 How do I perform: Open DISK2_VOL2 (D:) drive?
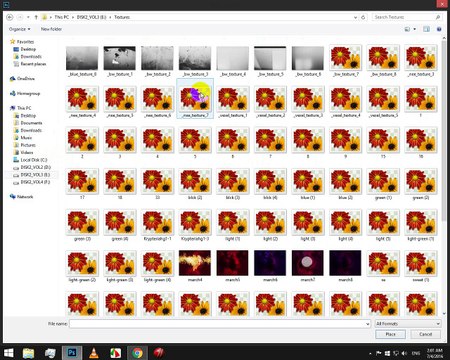32,167
